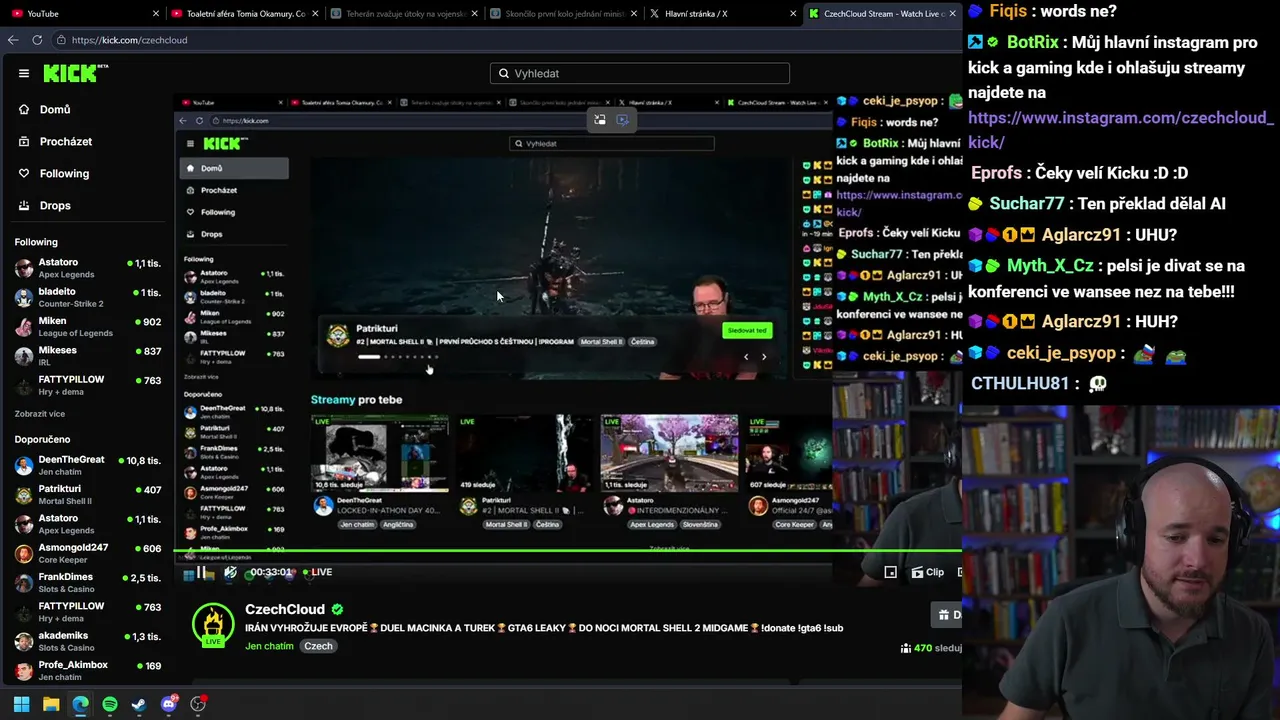Click the Czech language tag
The width and height of the screenshot is (1280, 720).
point(318,646)
